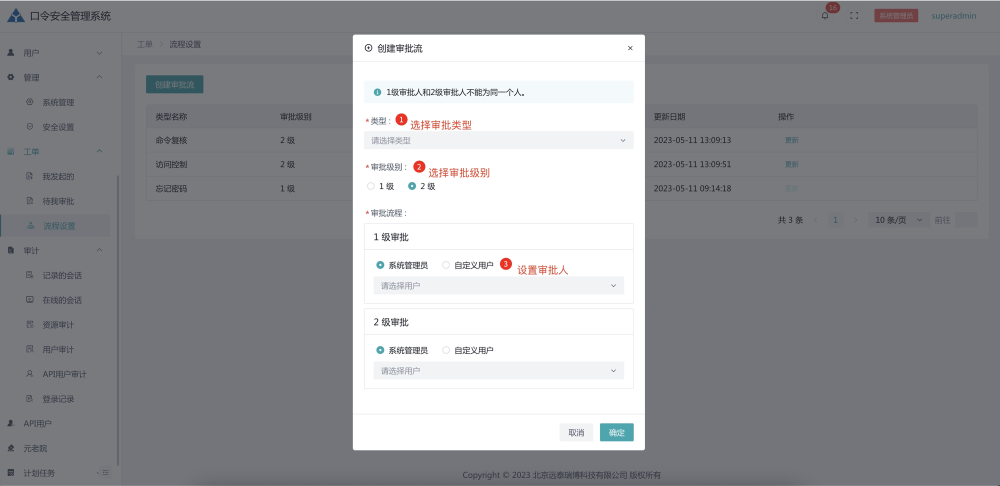This screenshot has width=1000, height=486.
Task: Open 1 级审批 user select dropdown
Action: (498, 286)
